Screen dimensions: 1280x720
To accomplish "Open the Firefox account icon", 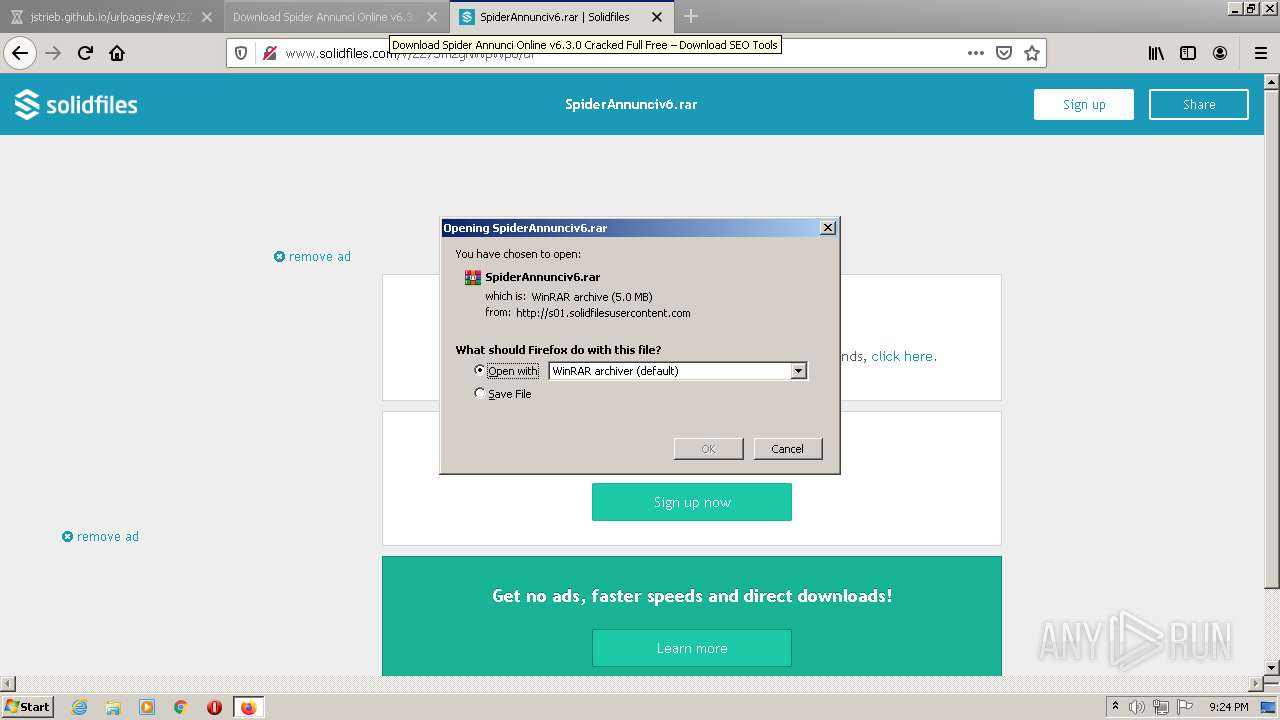I will click(x=1220, y=53).
